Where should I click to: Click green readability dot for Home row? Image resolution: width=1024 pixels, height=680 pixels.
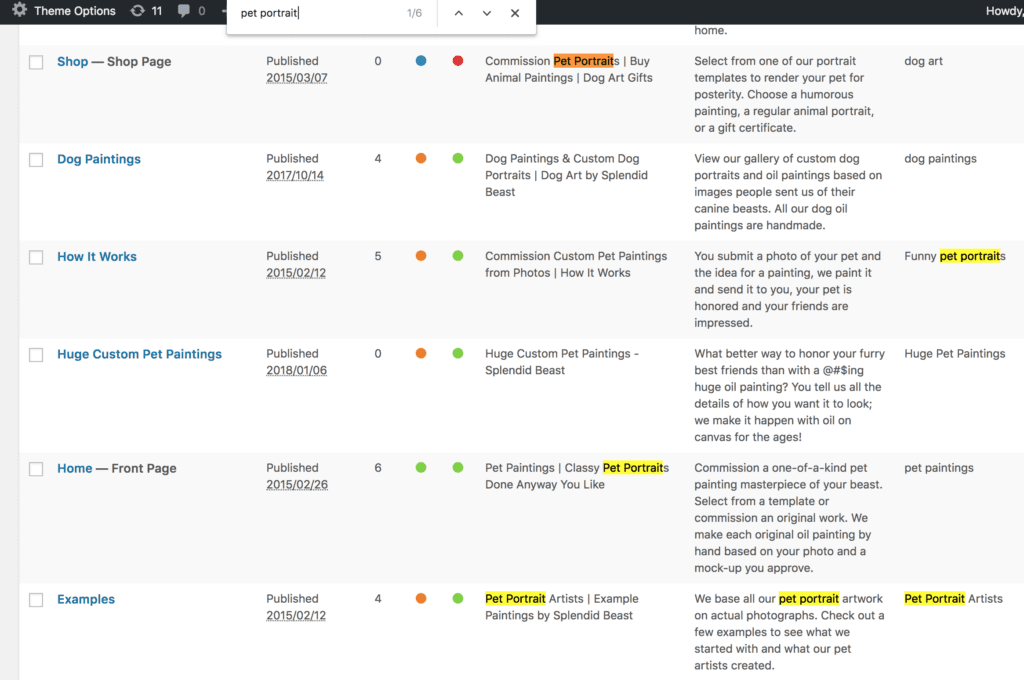pos(458,467)
